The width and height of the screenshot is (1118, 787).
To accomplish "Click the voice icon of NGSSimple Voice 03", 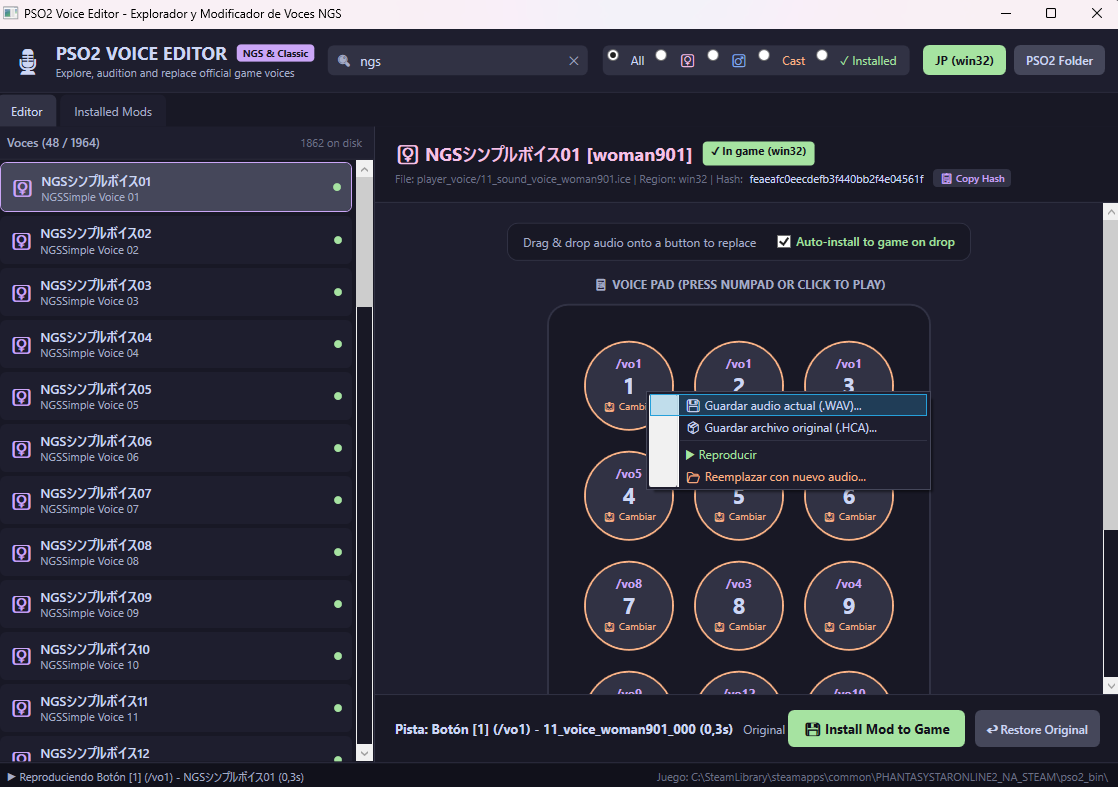I will tap(22, 293).
